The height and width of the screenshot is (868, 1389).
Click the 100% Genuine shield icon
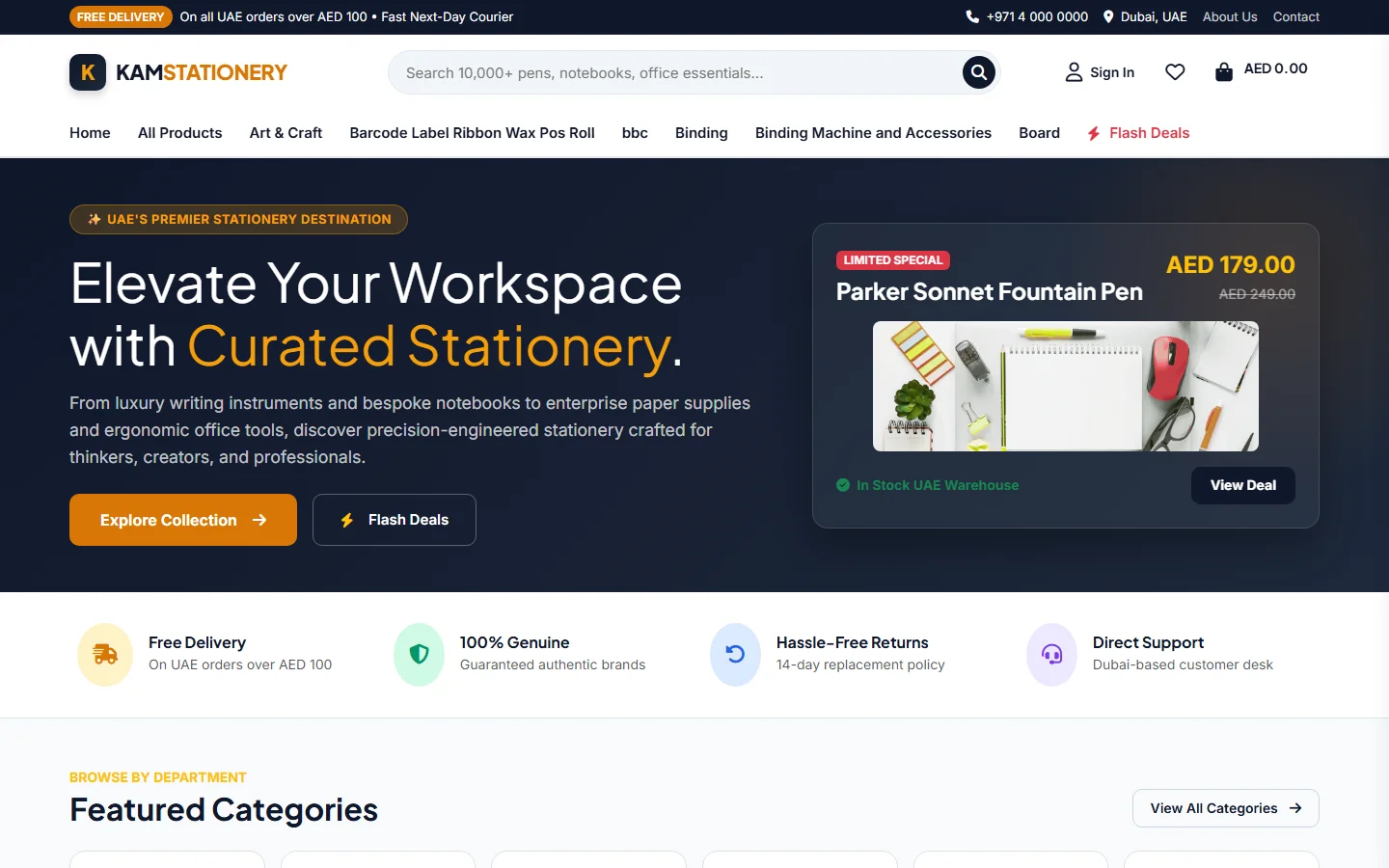tap(419, 655)
